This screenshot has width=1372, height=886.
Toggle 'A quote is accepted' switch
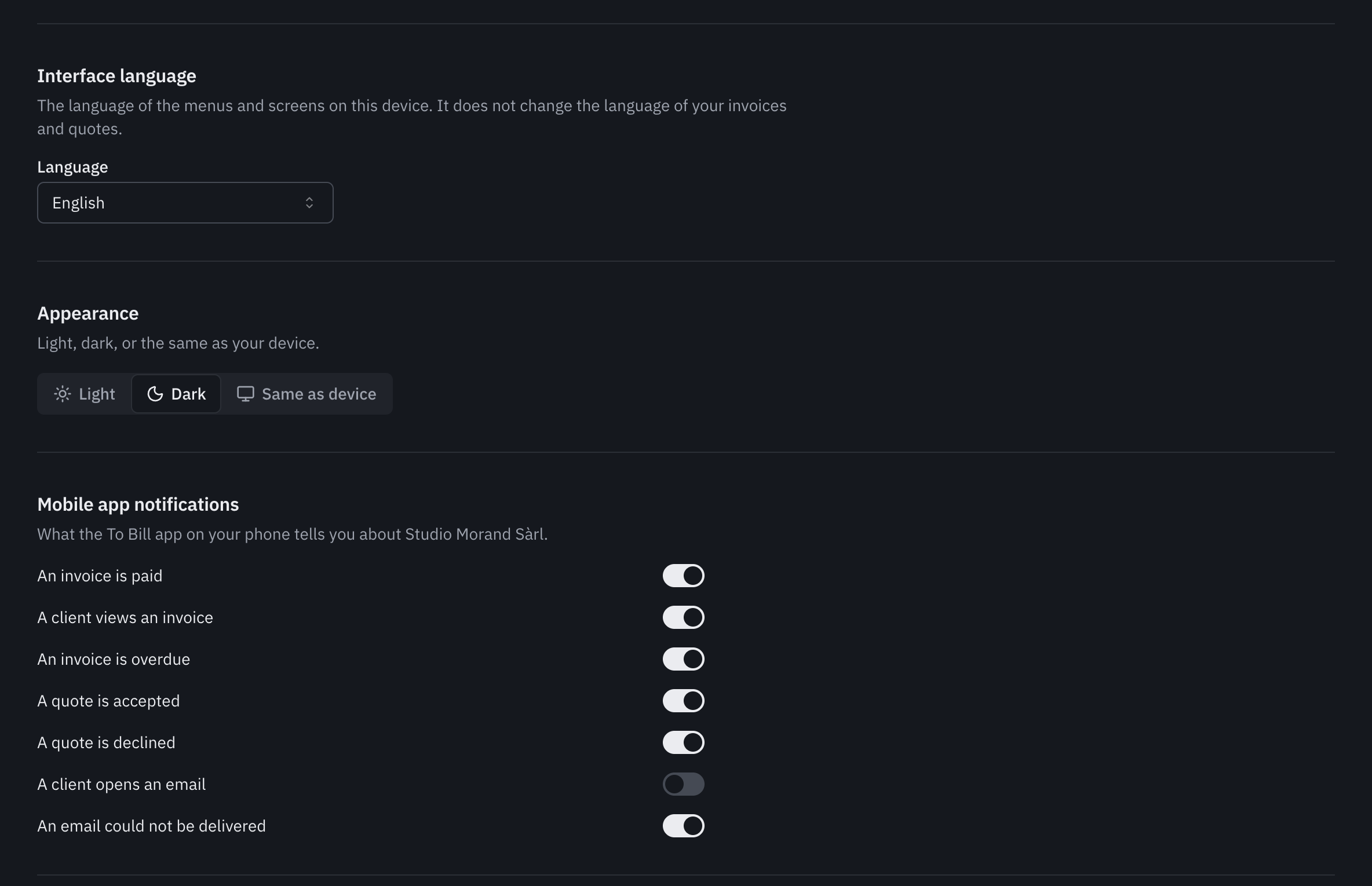point(684,701)
